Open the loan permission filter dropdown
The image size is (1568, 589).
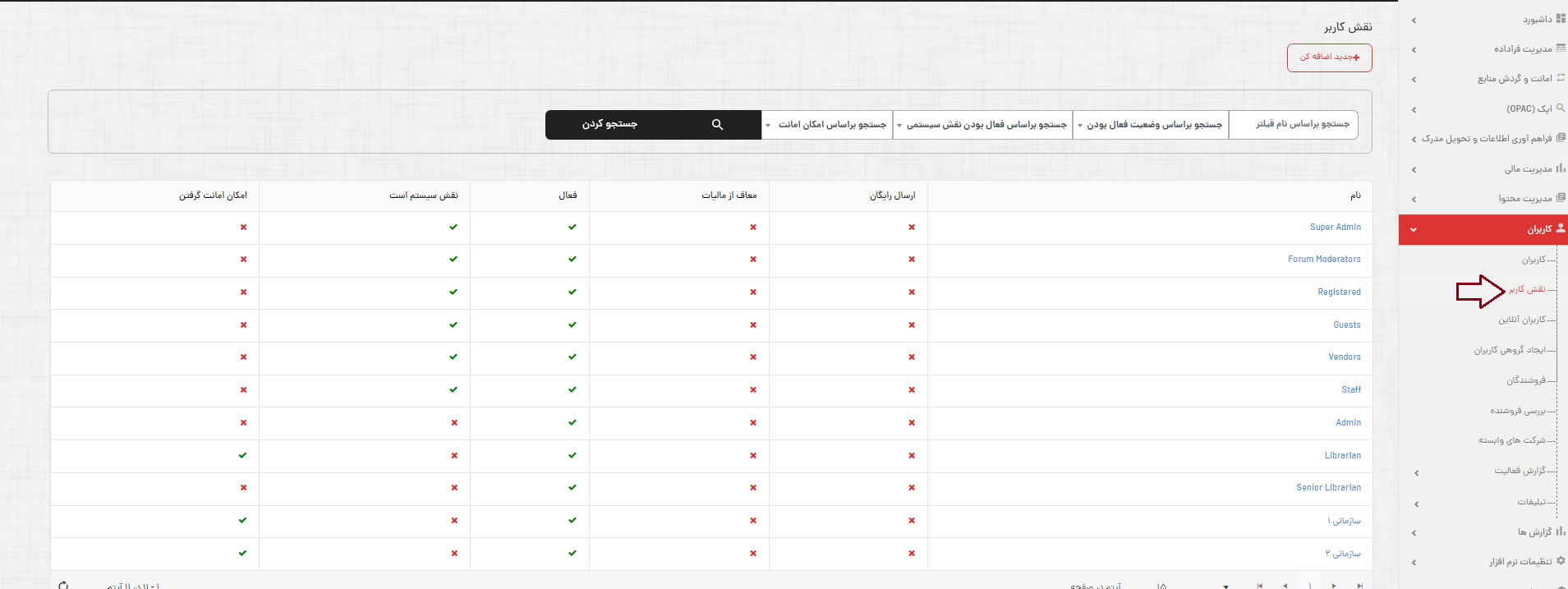coord(827,125)
